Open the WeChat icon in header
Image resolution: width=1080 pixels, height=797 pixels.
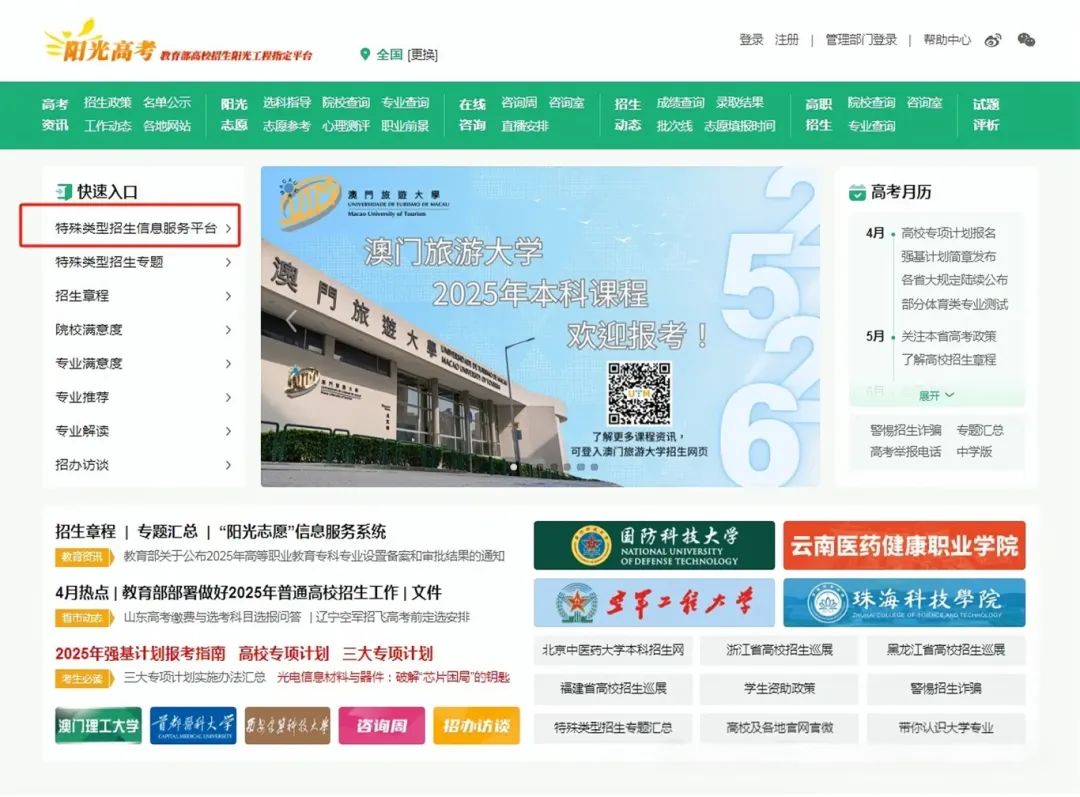tap(1026, 40)
